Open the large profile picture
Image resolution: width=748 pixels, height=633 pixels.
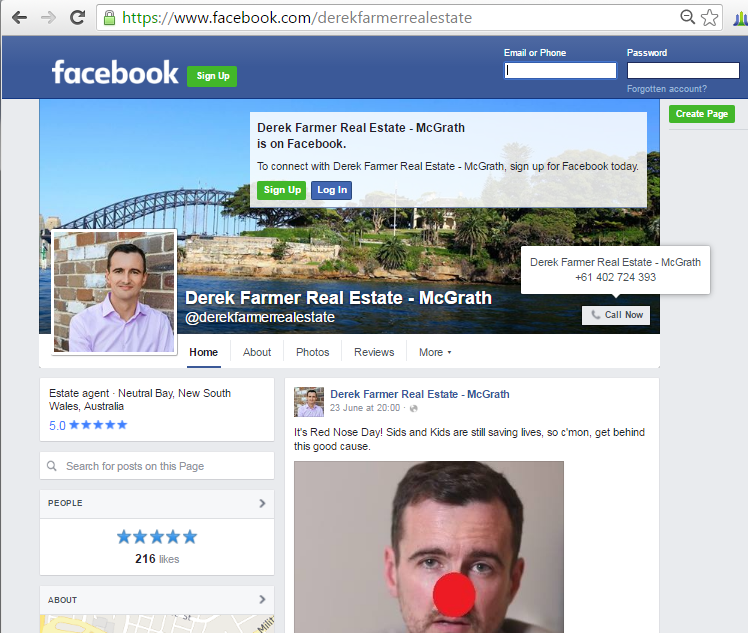tap(114, 292)
